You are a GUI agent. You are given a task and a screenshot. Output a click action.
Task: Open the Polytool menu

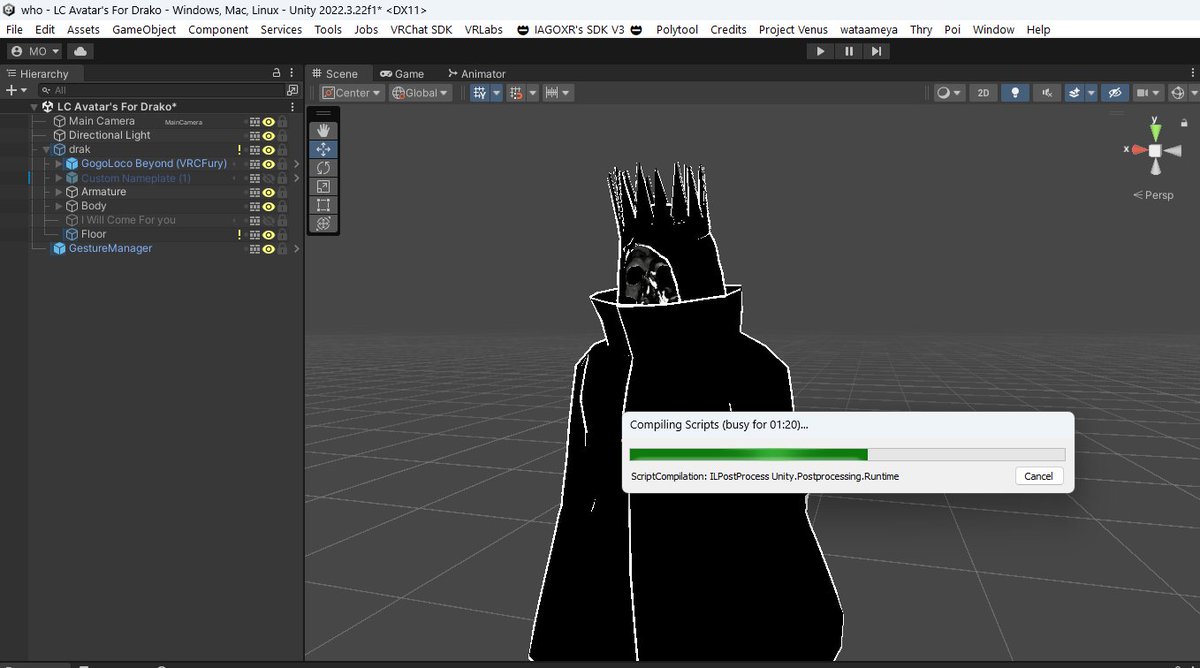tap(677, 29)
